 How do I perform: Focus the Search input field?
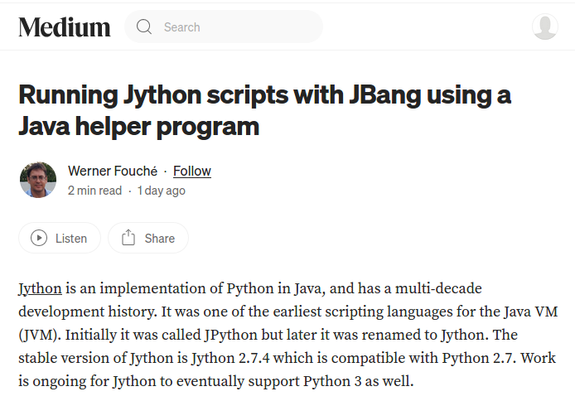[x=223, y=27]
